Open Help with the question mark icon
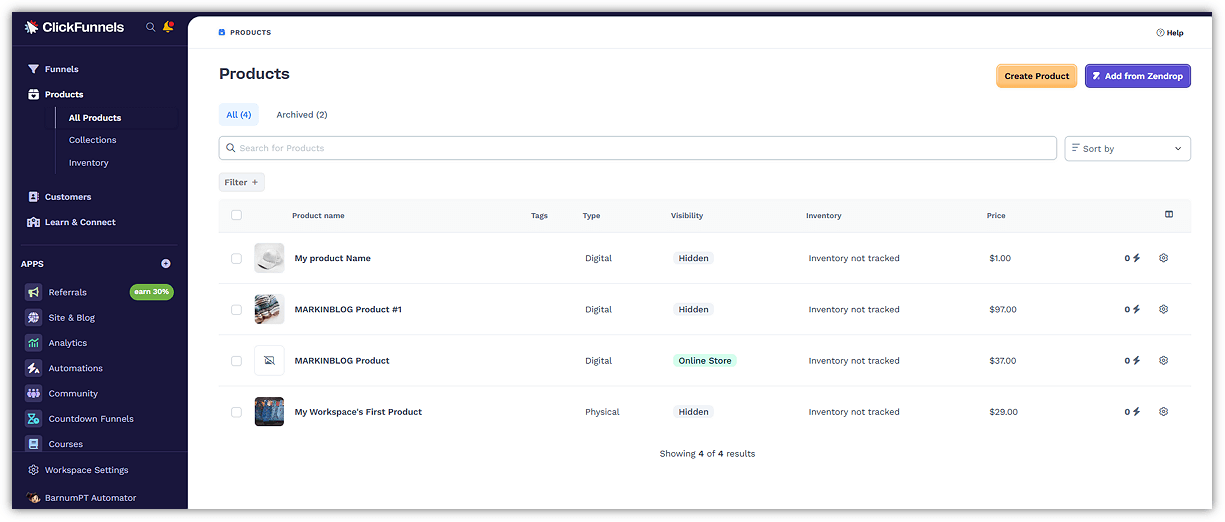 1160,33
